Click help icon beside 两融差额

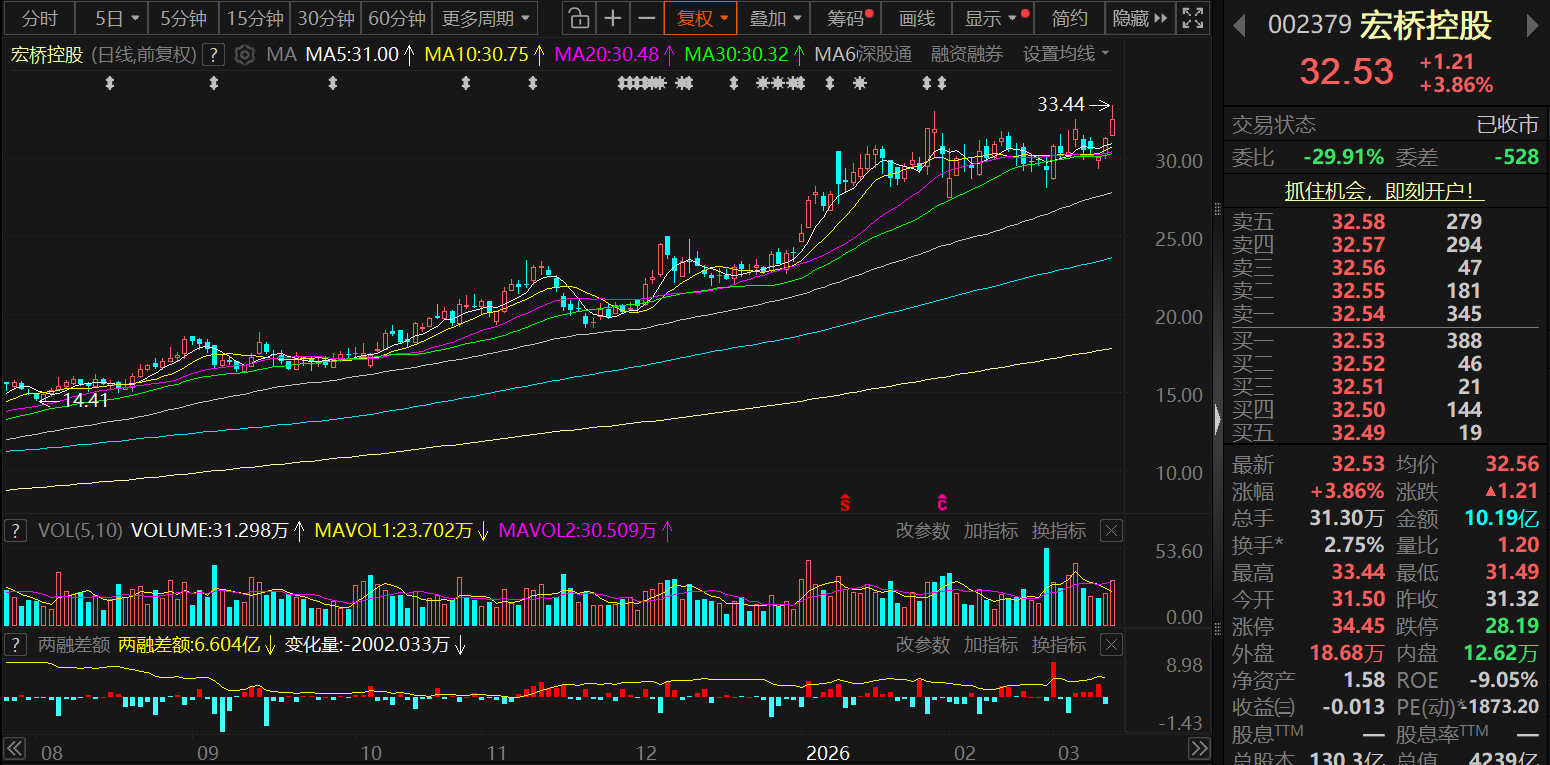(x=15, y=645)
